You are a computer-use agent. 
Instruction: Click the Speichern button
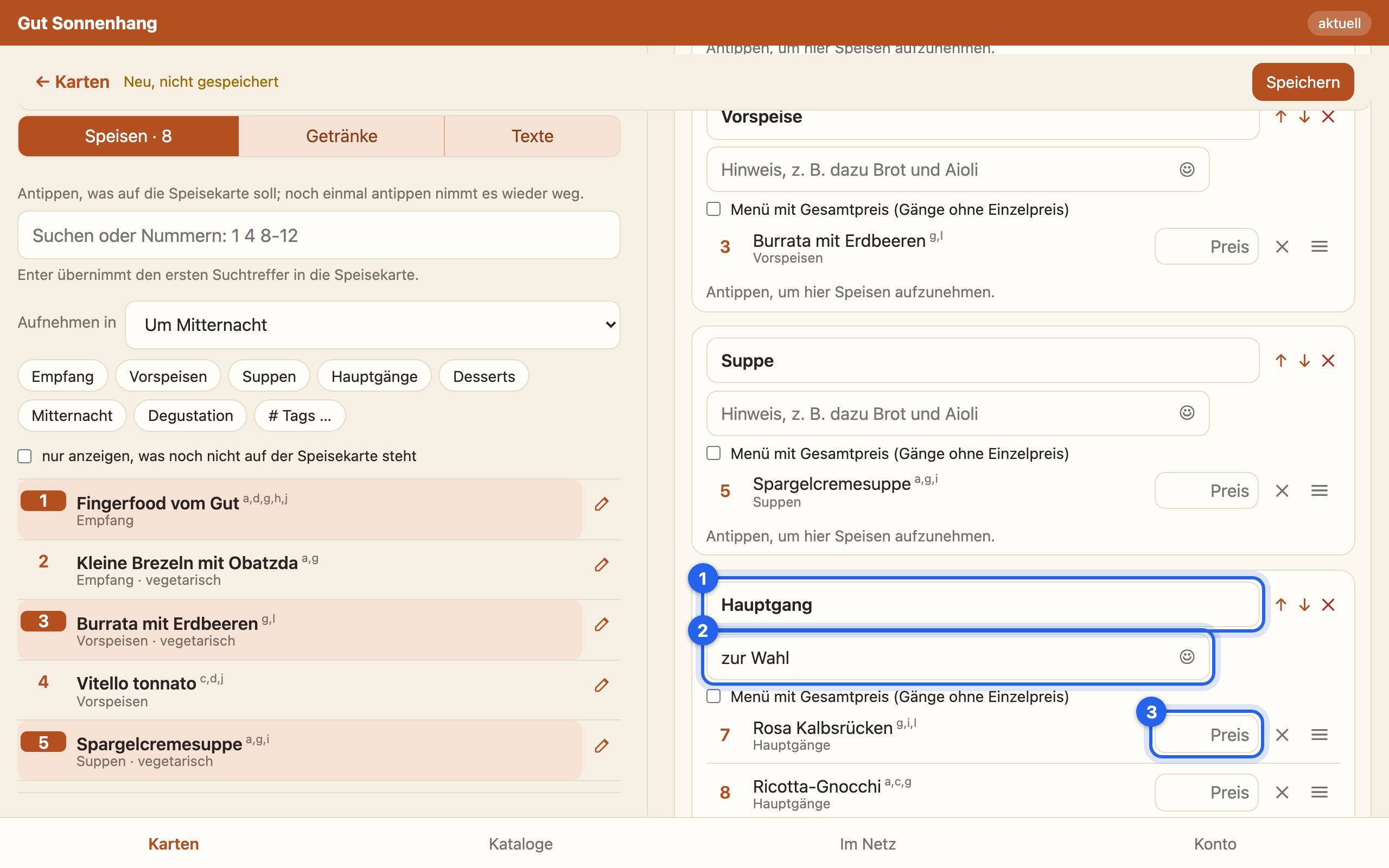[1302, 82]
